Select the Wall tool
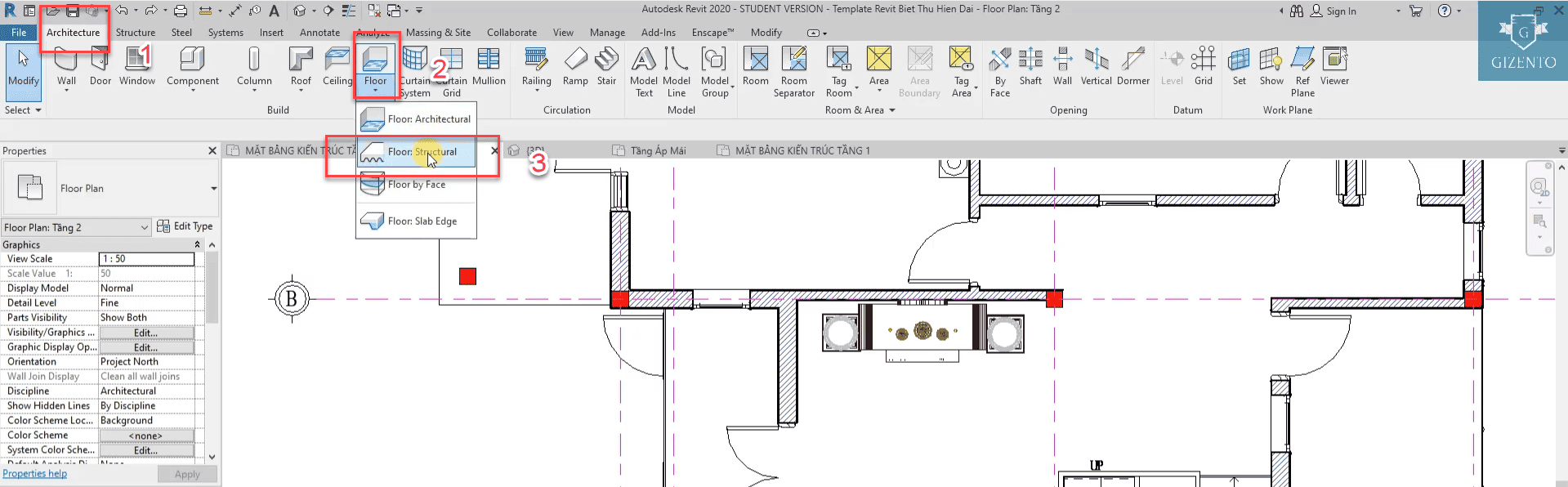The width and height of the screenshot is (1568, 487). click(66, 66)
